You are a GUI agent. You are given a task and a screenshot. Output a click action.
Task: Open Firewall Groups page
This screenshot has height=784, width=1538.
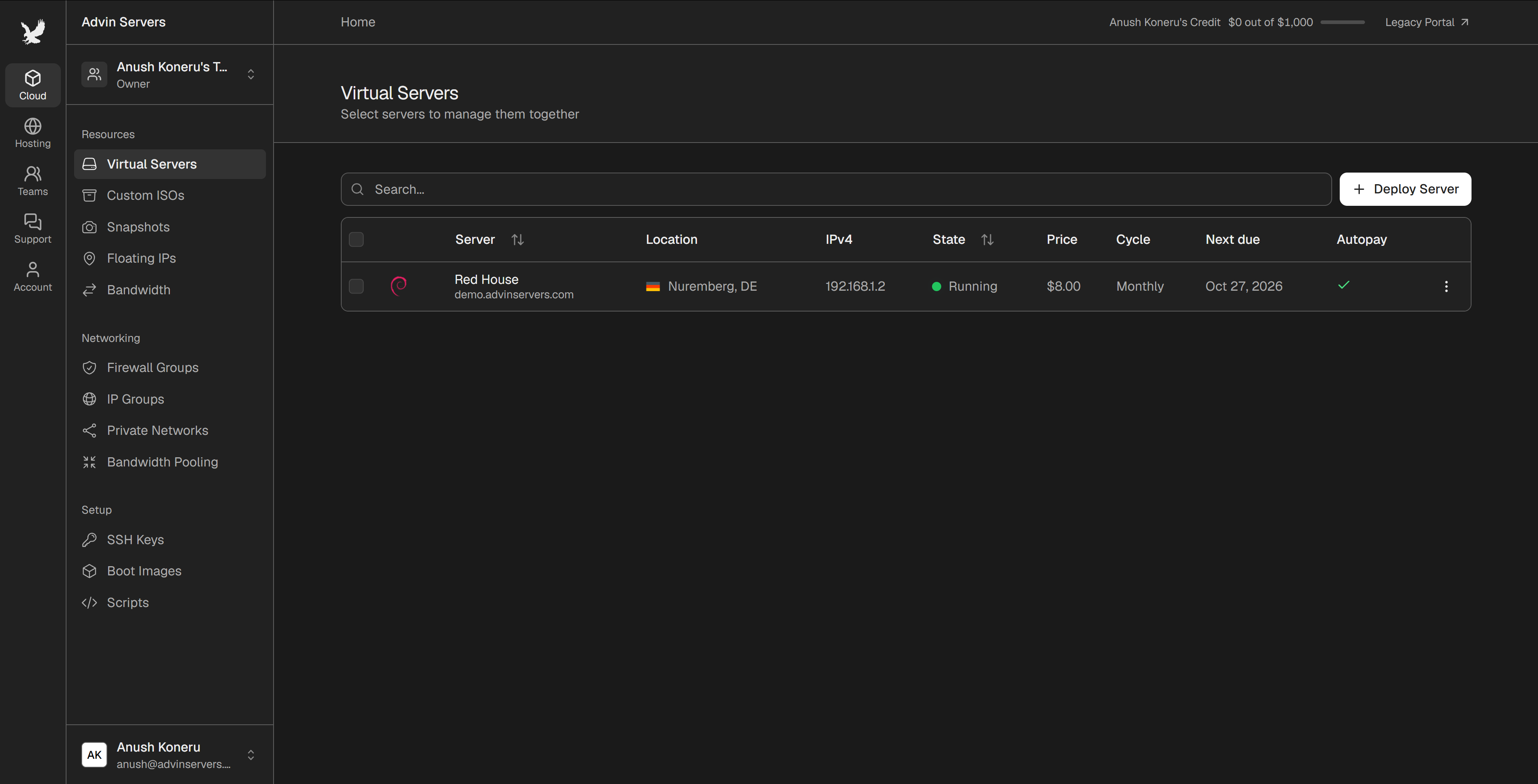169,367
